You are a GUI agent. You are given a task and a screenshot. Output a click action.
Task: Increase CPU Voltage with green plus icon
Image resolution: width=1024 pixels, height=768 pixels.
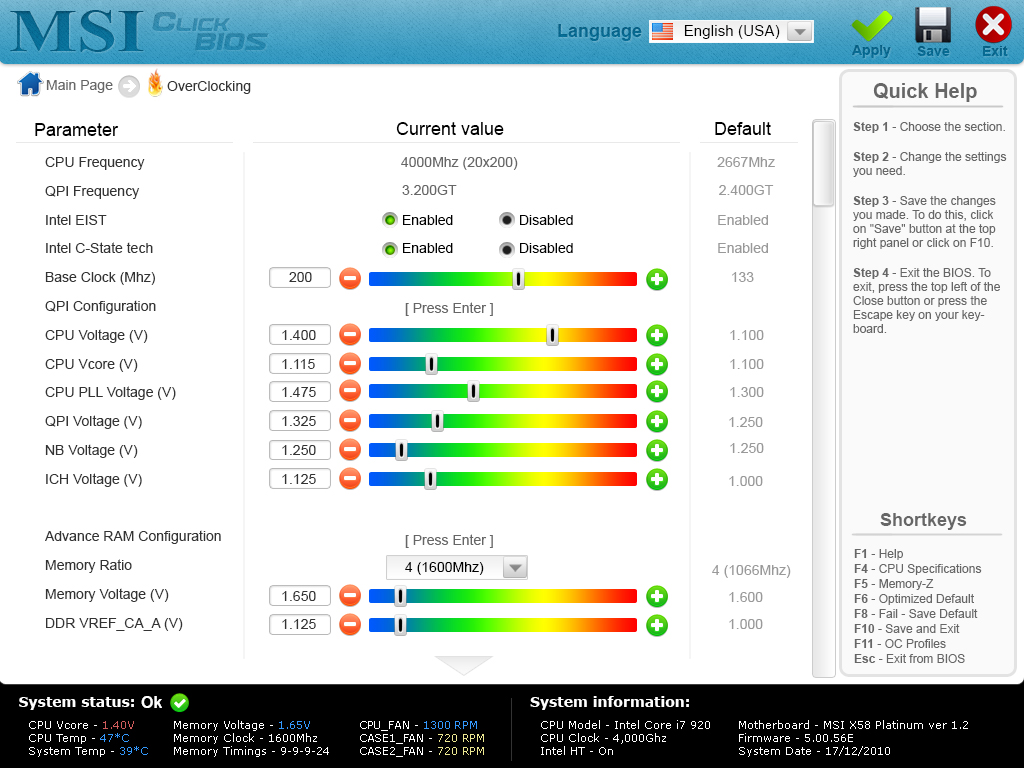[x=657, y=336]
